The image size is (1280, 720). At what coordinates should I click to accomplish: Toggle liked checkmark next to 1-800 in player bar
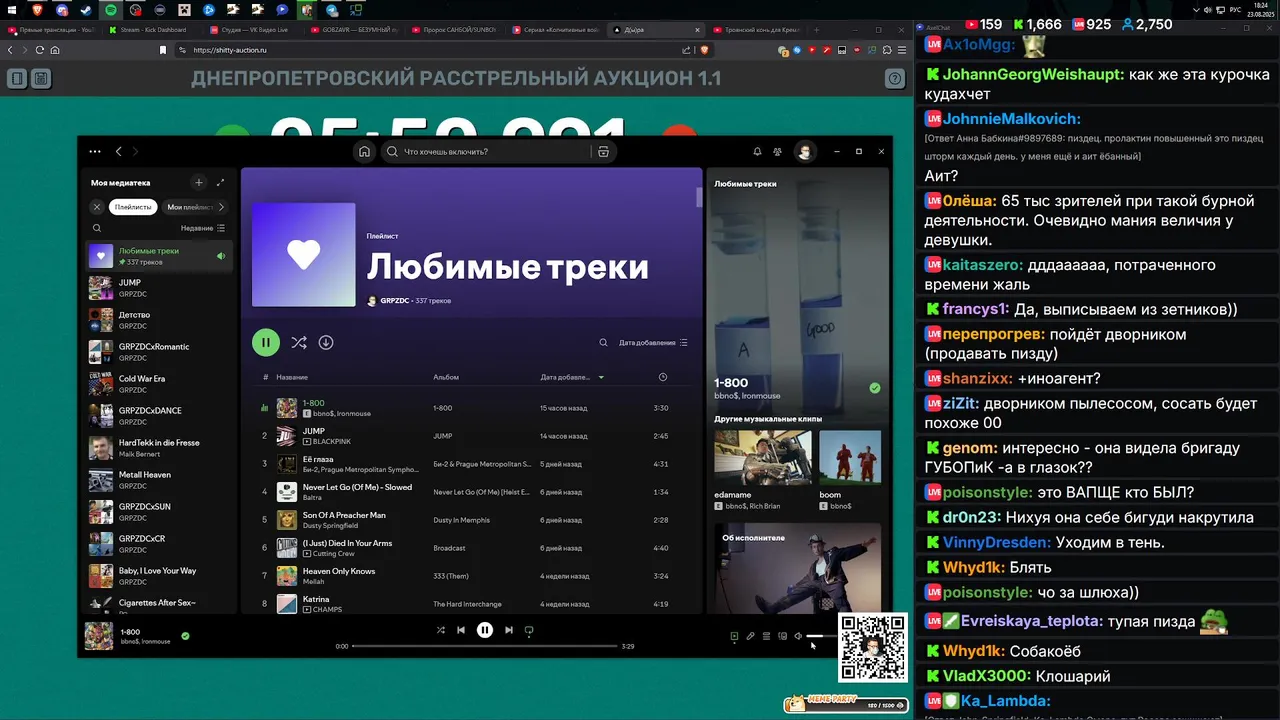pyautogui.click(x=185, y=636)
